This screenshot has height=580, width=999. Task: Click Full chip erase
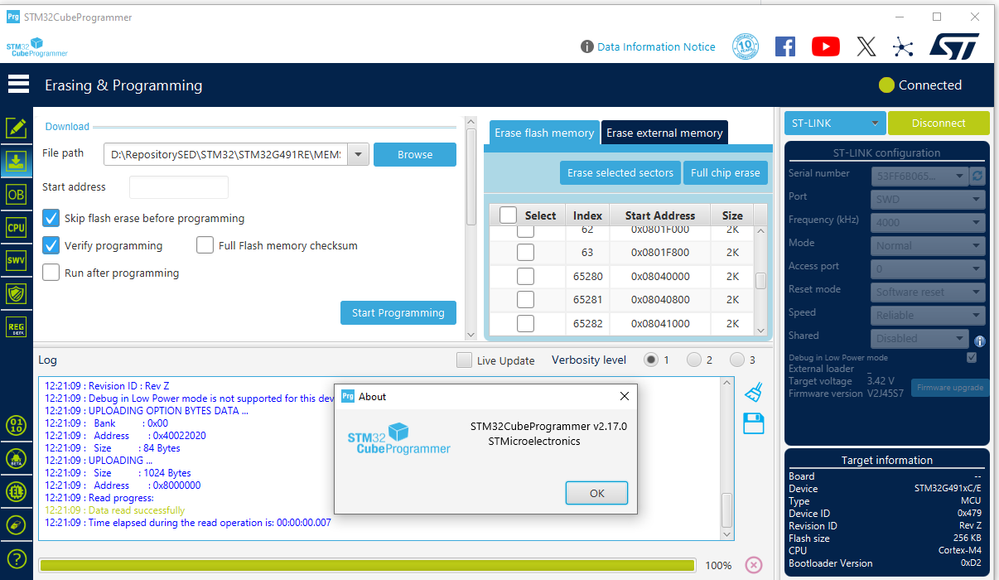725,173
